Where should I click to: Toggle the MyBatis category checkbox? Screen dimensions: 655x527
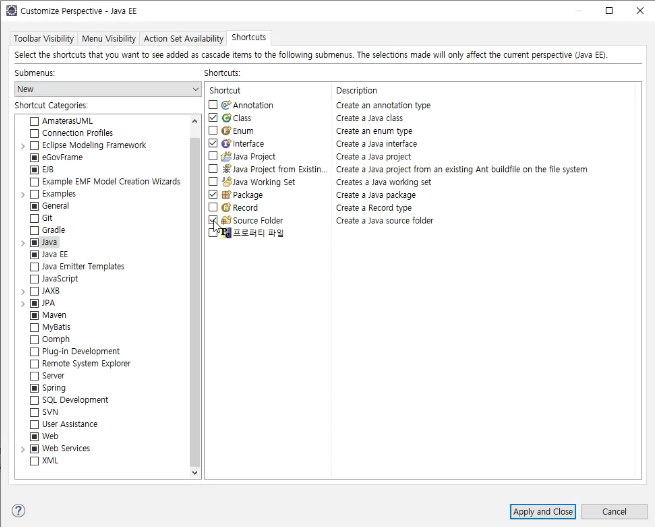point(35,327)
